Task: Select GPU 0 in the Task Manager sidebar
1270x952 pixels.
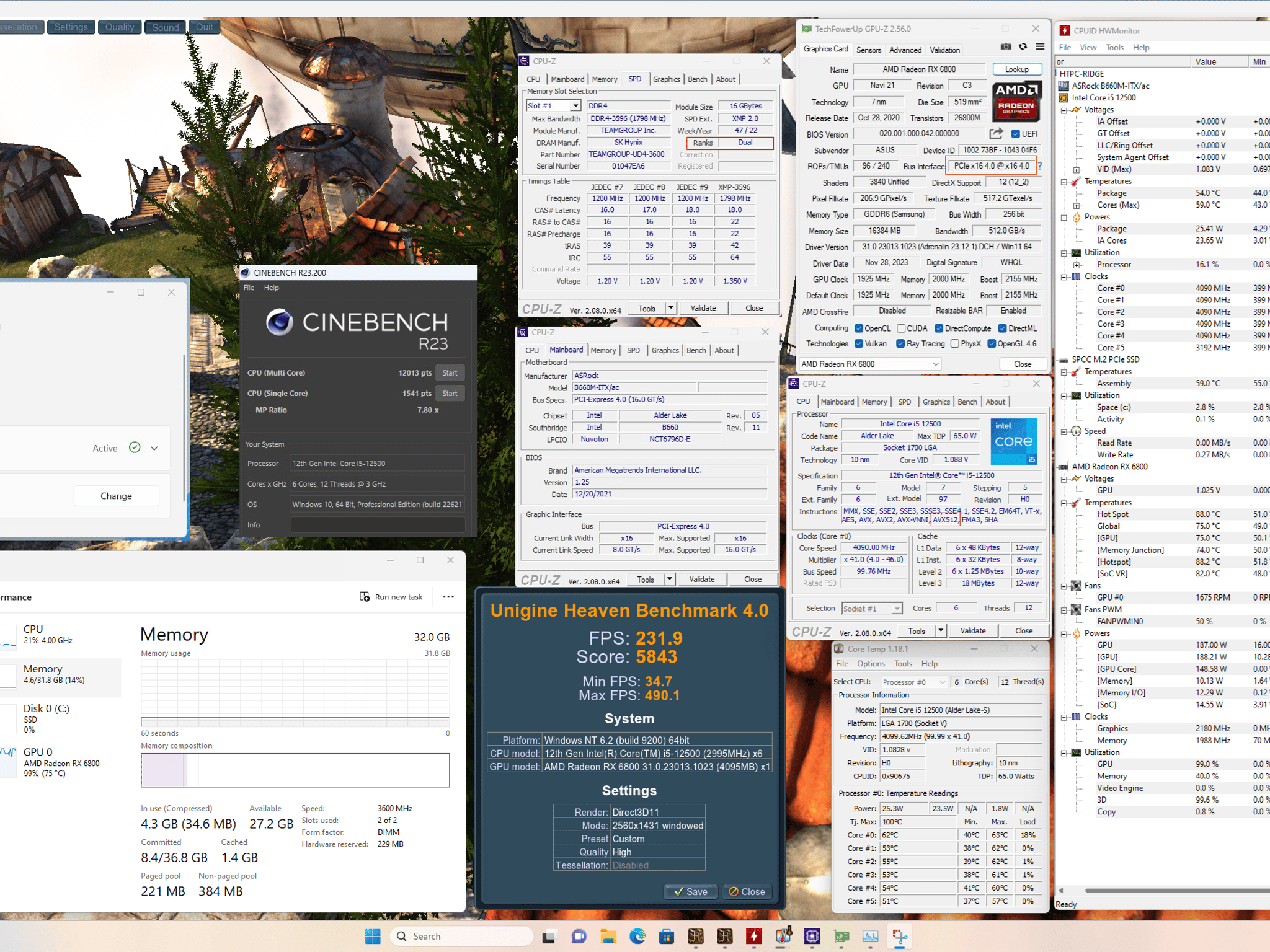Action: tap(61, 762)
